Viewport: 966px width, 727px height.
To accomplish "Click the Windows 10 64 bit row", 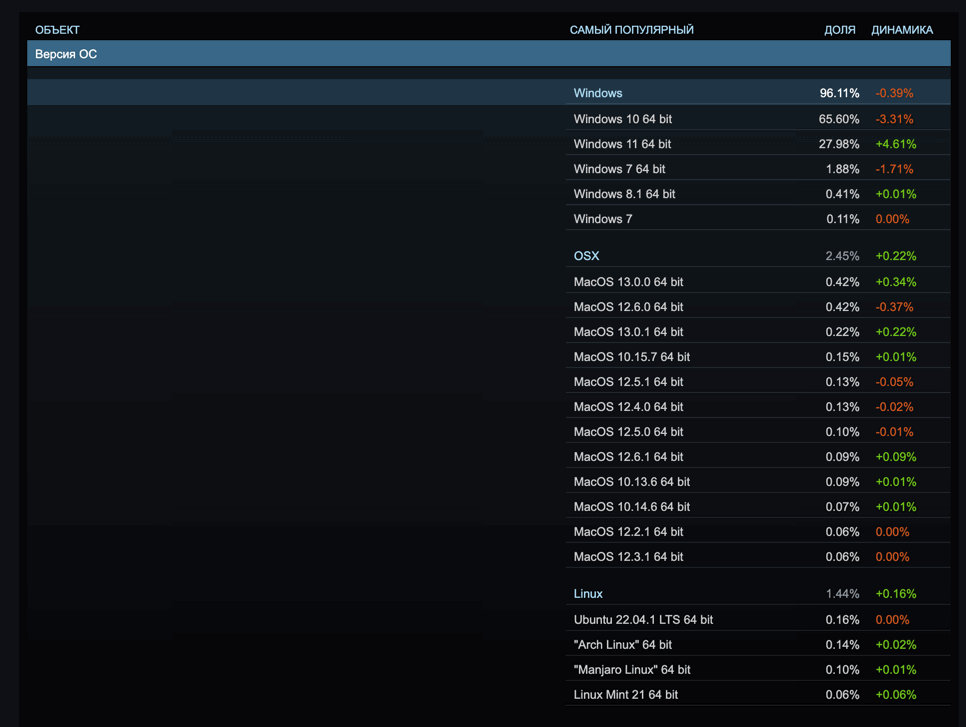I will pos(758,118).
